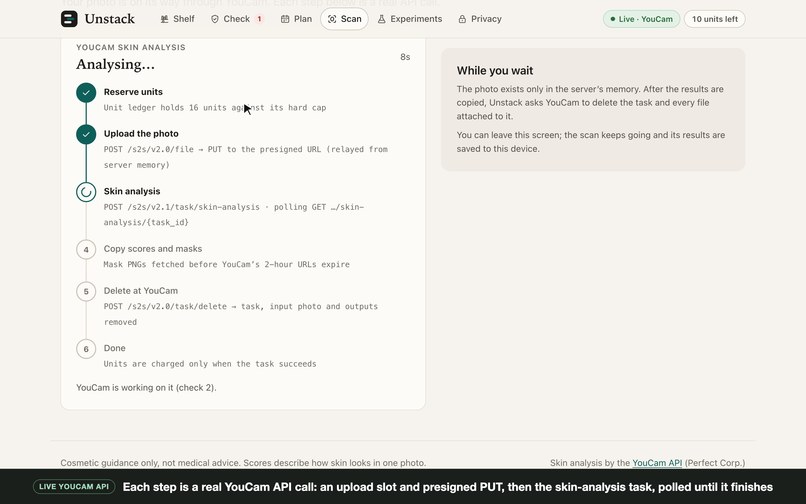Click the Upload the photo step title
Viewport: 806px width, 504px height.
141,133
